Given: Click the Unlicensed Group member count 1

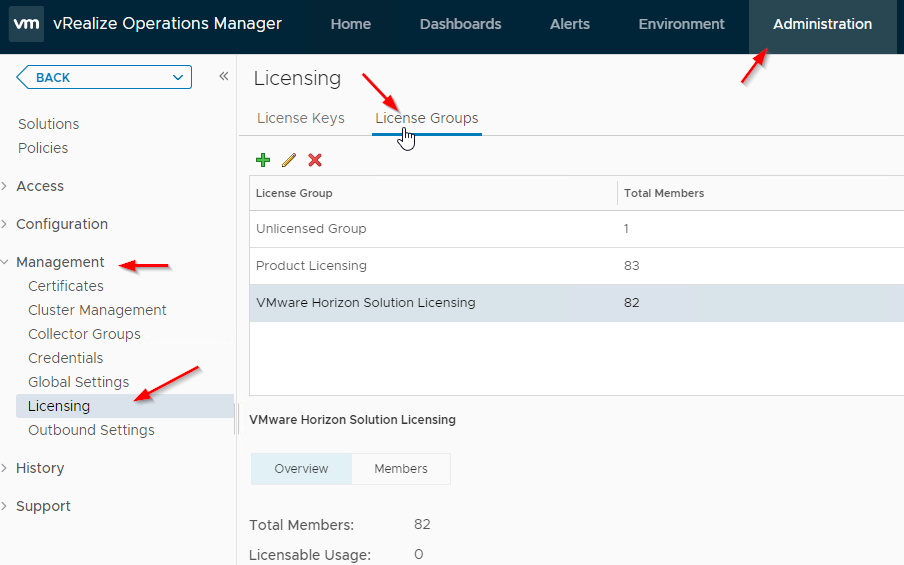Looking at the screenshot, I should pos(626,229).
